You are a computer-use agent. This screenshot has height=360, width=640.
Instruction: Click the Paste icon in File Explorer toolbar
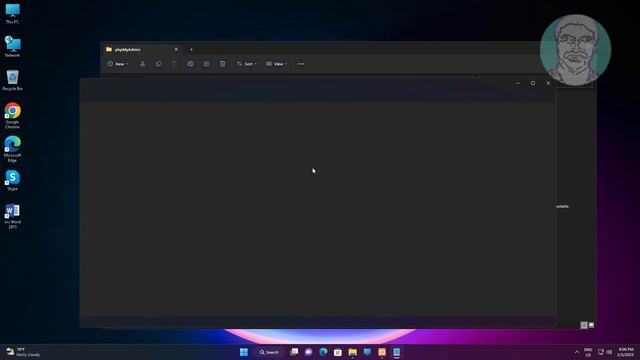point(174,64)
